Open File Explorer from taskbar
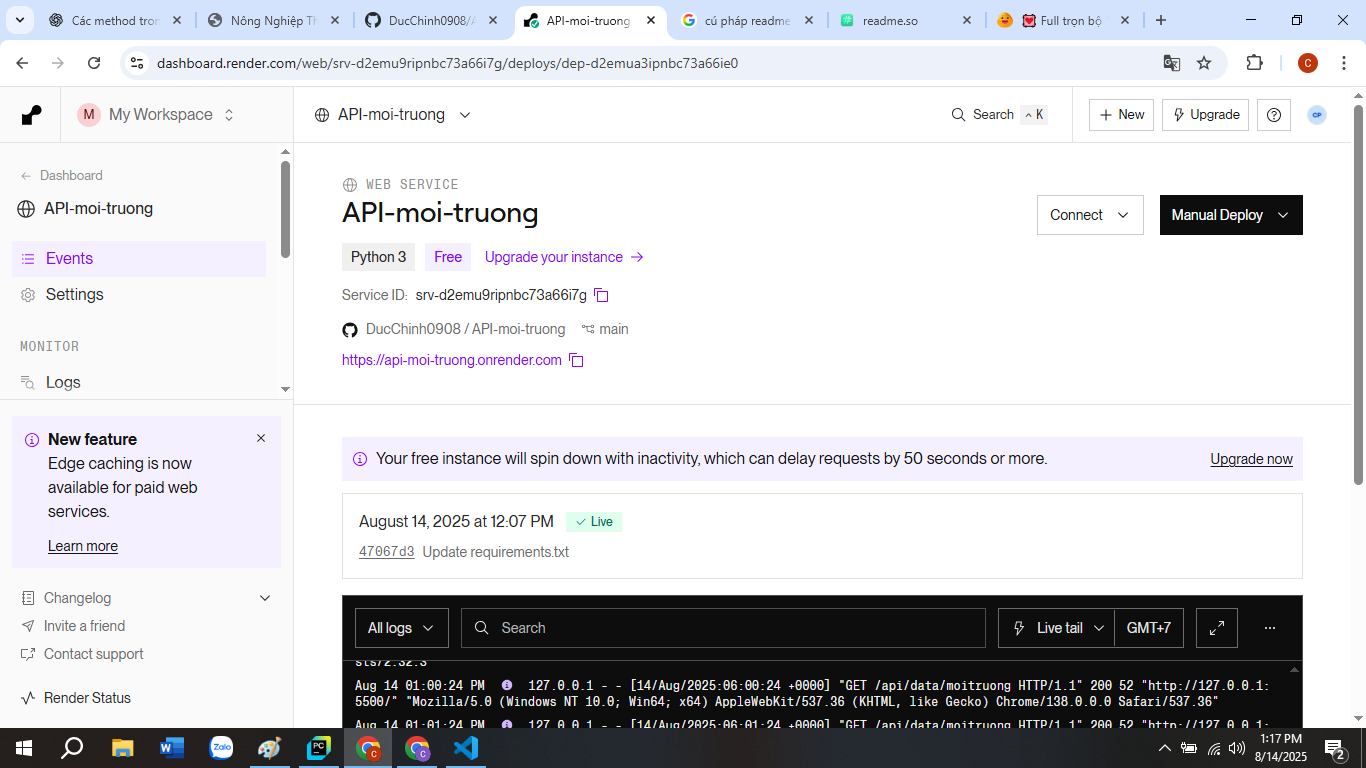The width and height of the screenshot is (1366, 768). [122, 748]
